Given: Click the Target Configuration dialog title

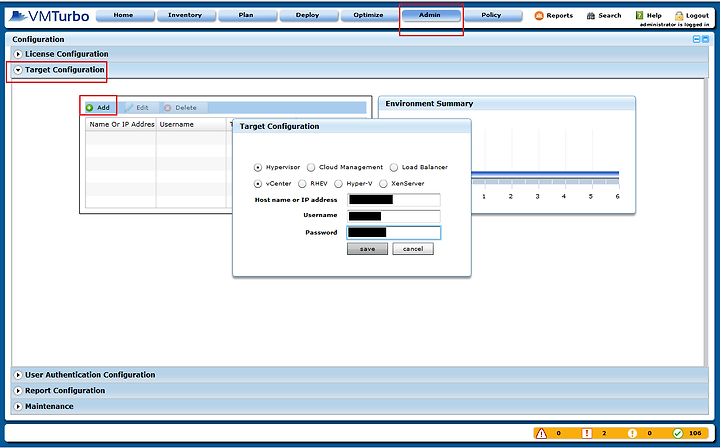Looking at the screenshot, I should click(x=279, y=126).
